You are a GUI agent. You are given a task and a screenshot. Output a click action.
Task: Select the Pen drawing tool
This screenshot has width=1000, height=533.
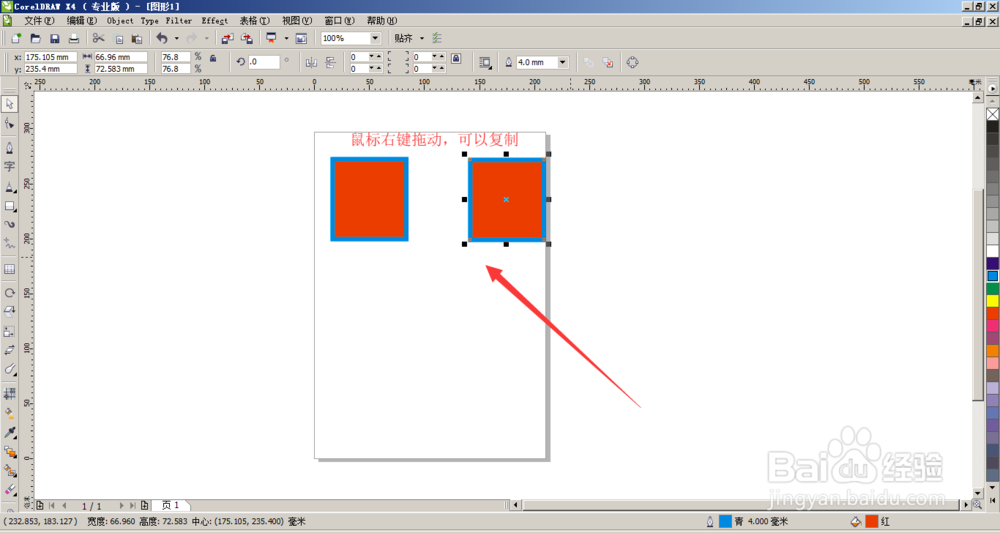click(x=10, y=147)
